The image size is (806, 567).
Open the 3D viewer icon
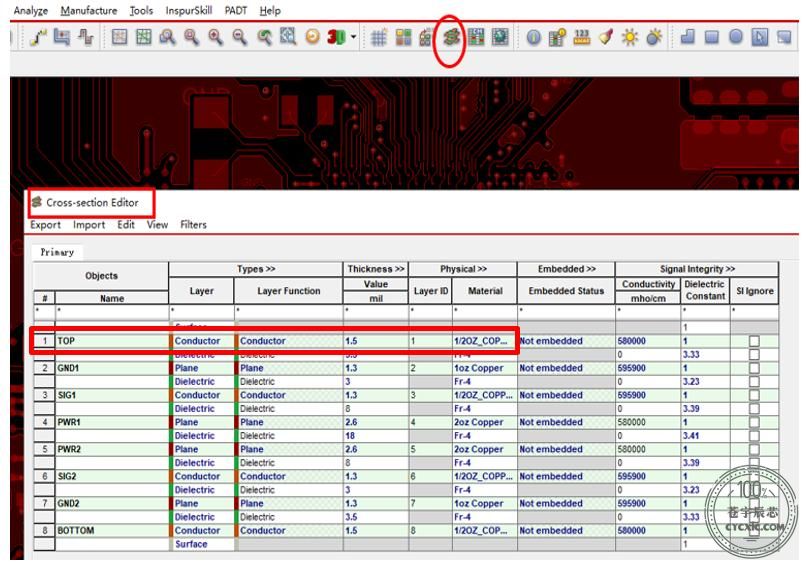[x=337, y=38]
